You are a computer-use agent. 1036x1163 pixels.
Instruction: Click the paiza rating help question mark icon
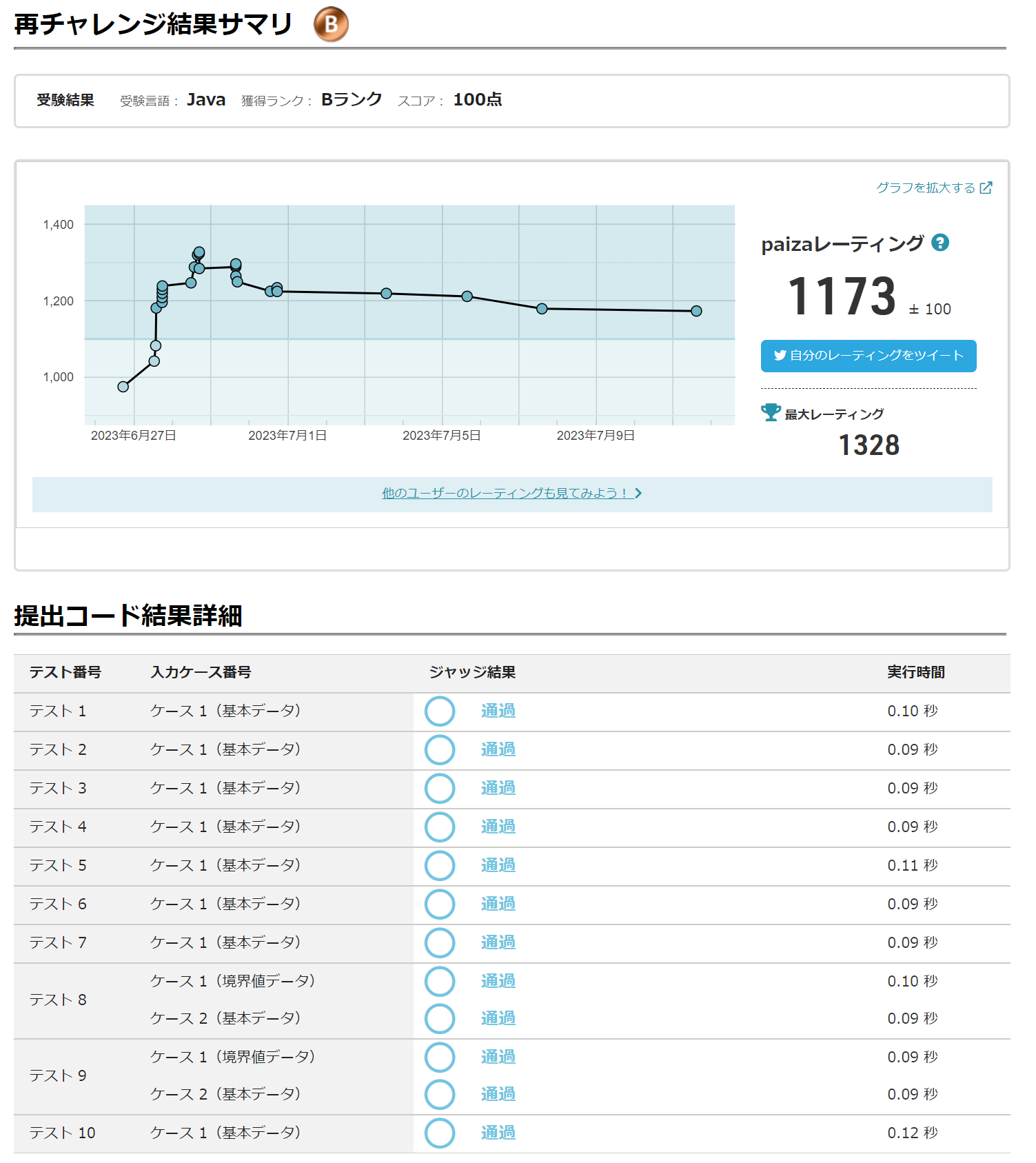tap(940, 243)
